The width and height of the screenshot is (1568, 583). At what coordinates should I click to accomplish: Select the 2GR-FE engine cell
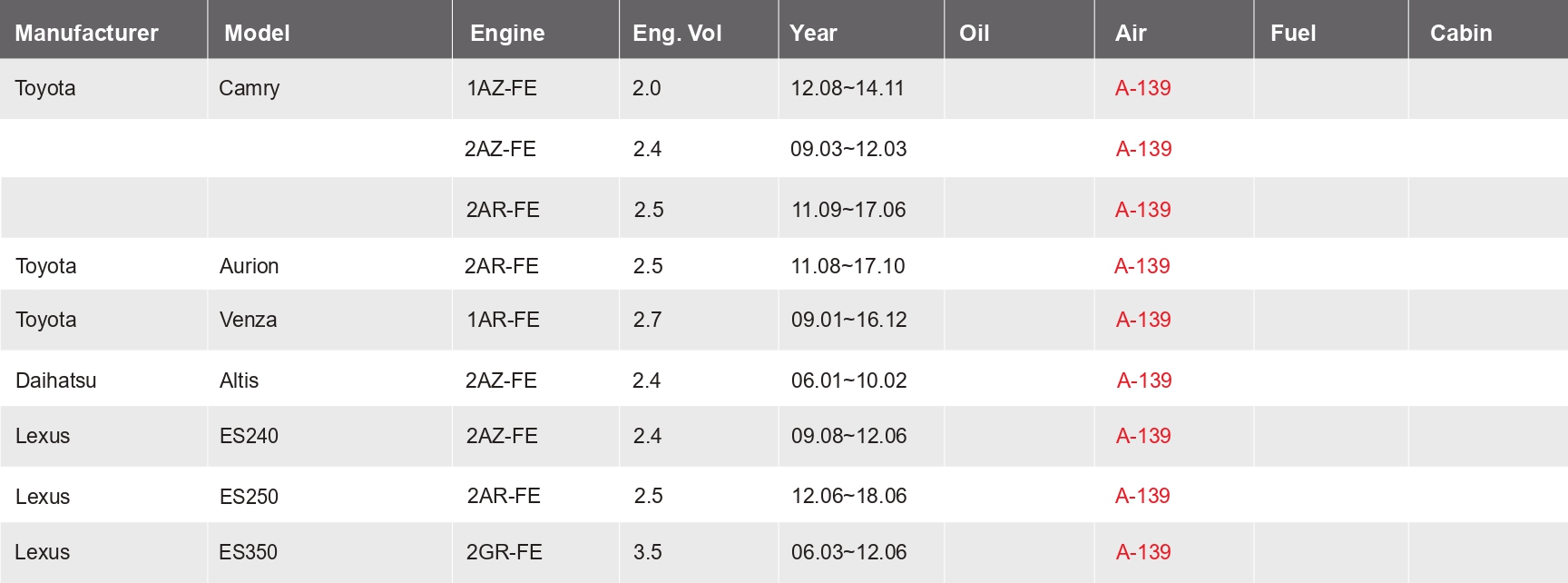coord(504,552)
